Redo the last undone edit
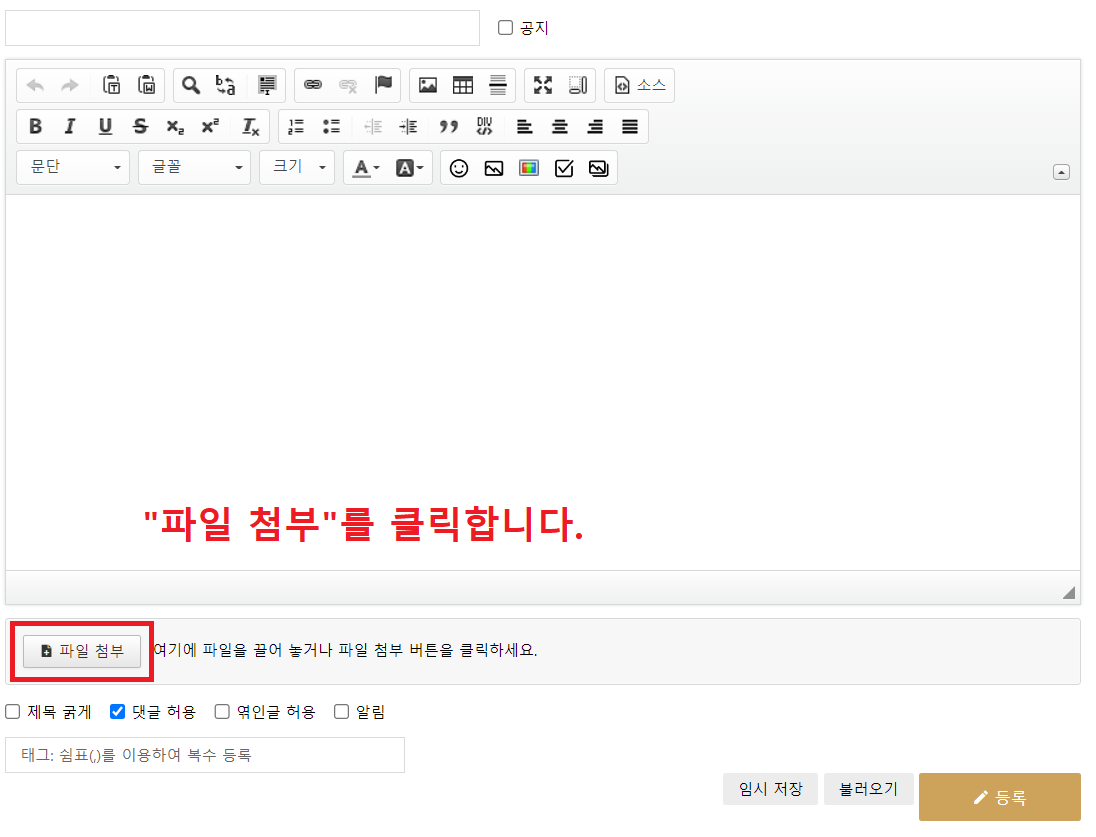This screenshot has height=837, width=1096. point(70,85)
